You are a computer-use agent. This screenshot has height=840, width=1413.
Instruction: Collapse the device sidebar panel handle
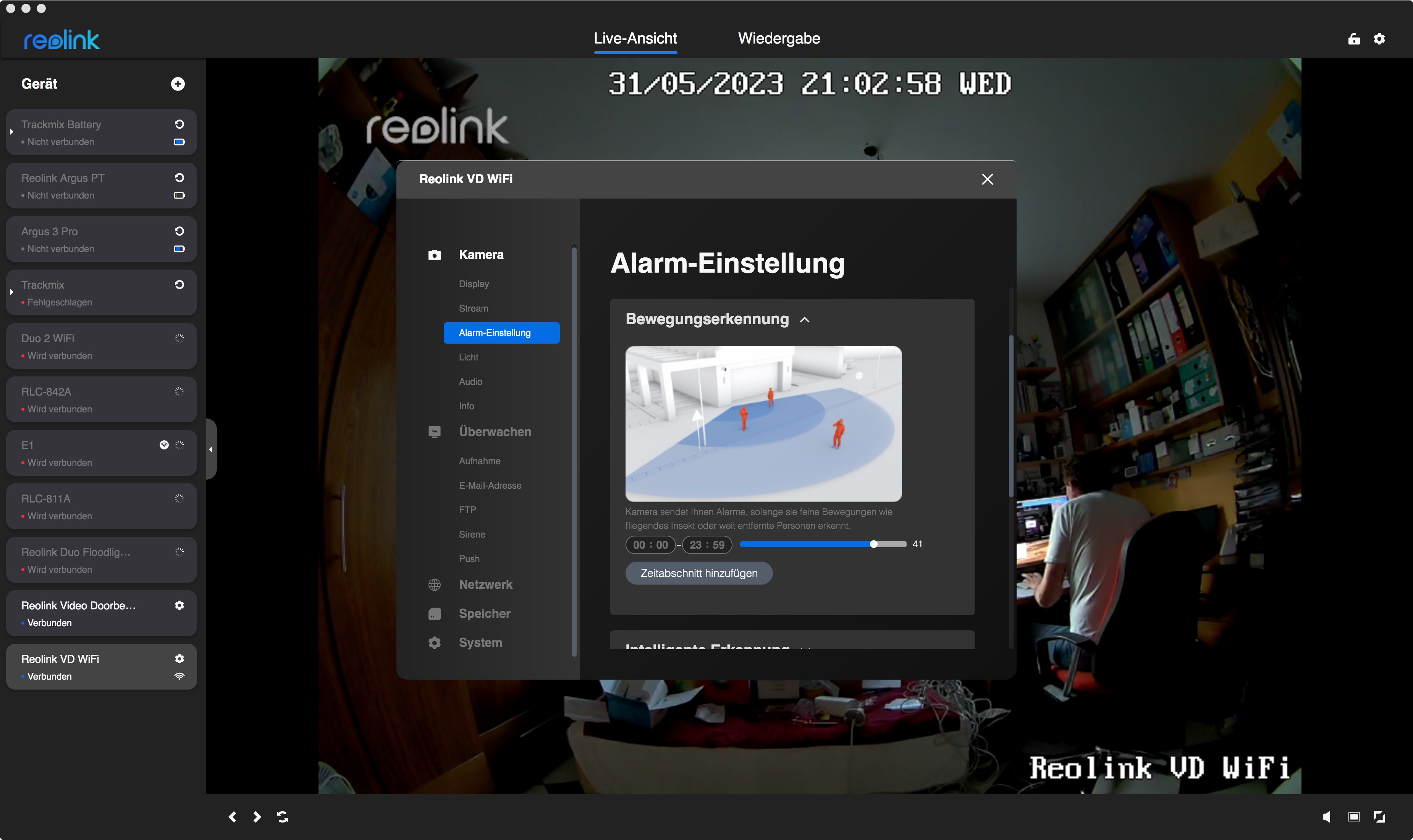pyautogui.click(x=210, y=449)
